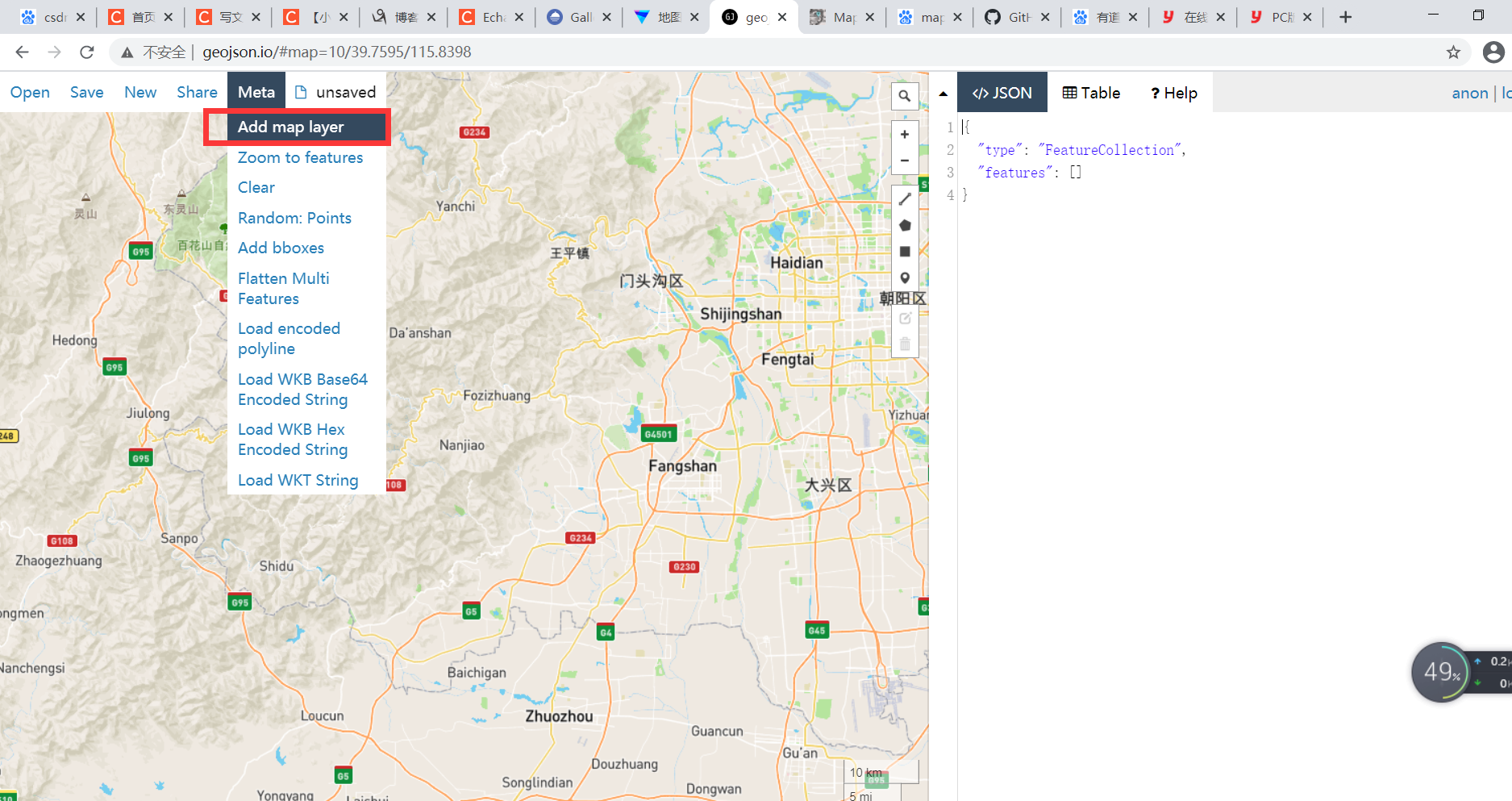Viewport: 1512px width, 801px height.
Task: Choose Load WKT String option
Action: [x=298, y=479]
